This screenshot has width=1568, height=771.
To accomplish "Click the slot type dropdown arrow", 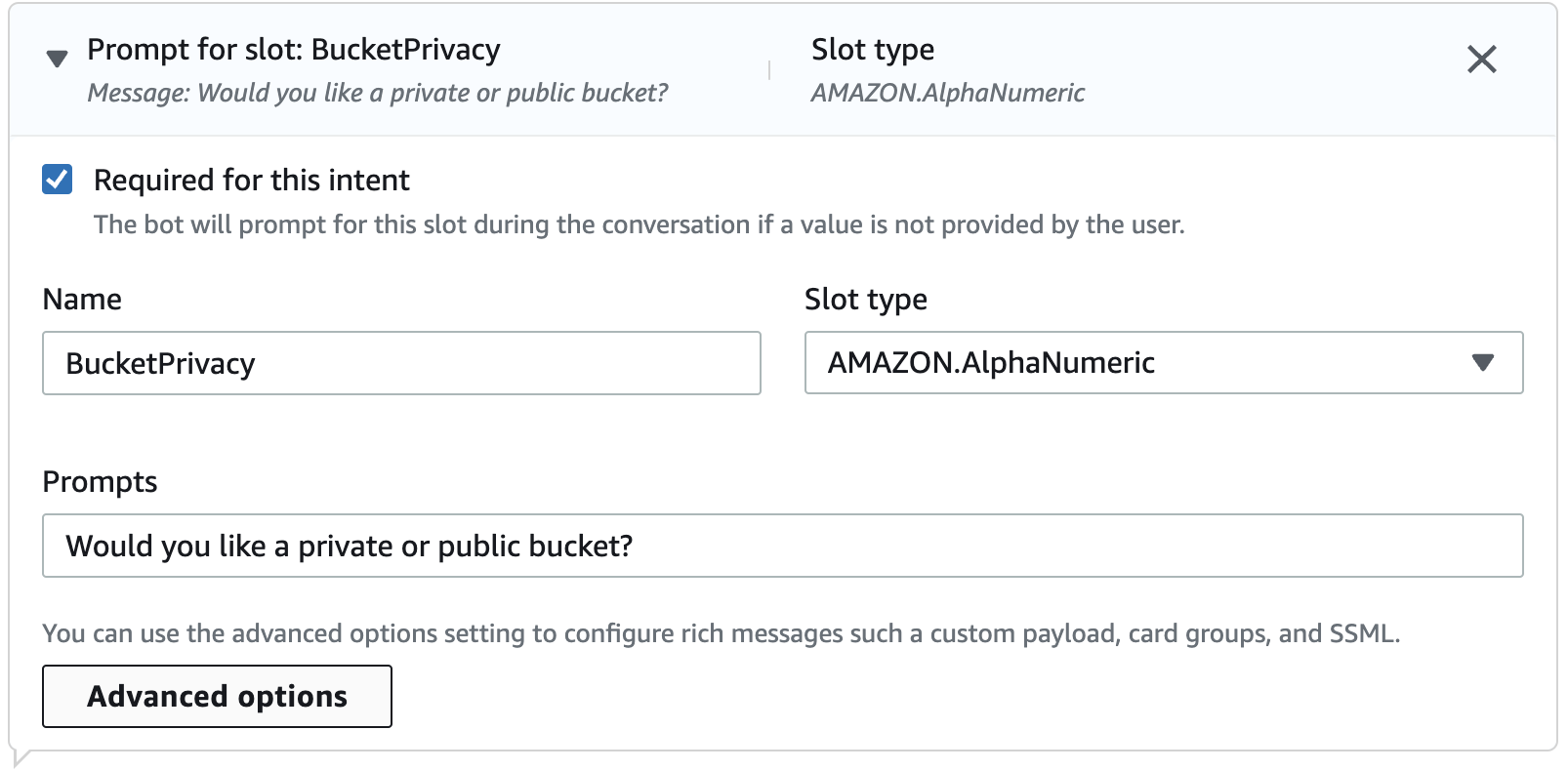I will coord(1483,363).
